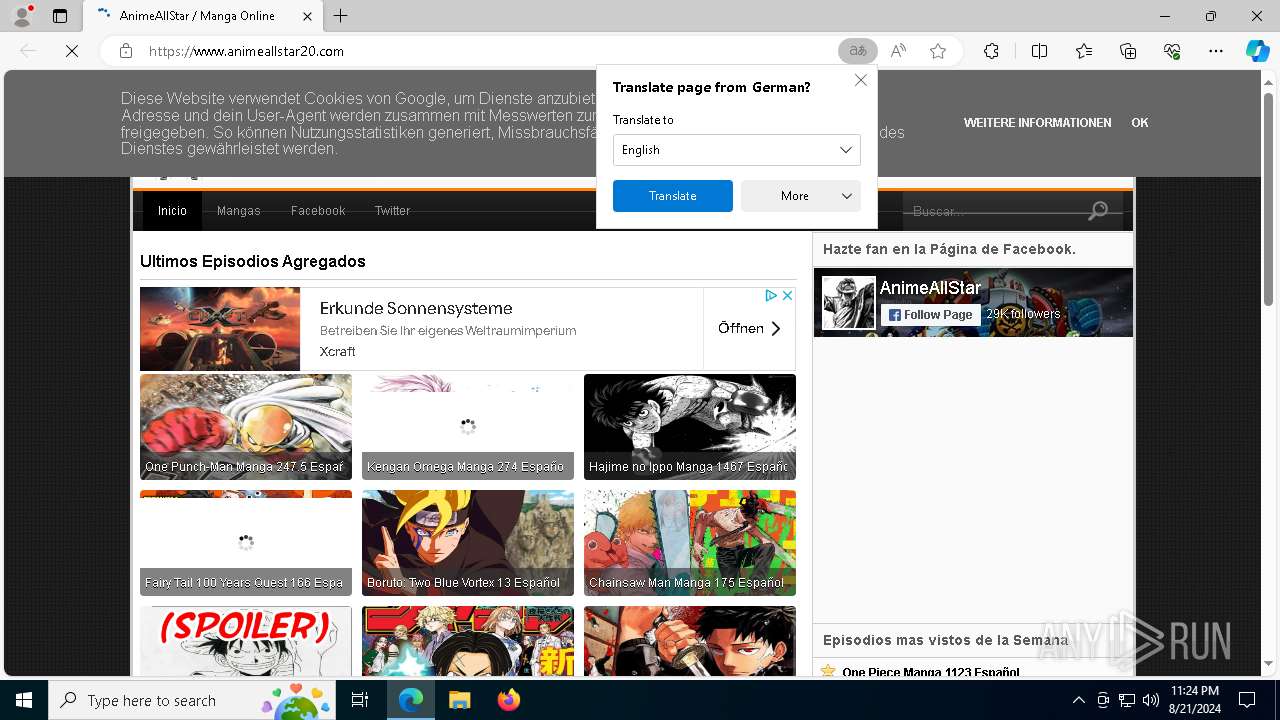Click the Buscar search field
This screenshot has height=720, width=1280.
tap(993, 211)
